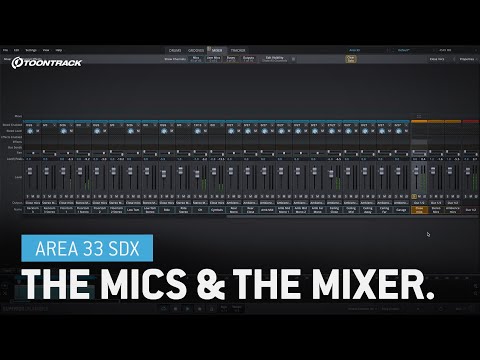Toggle the Buses channel filter
Viewport: 480px width, 360px height.
click(x=231, y=59)
